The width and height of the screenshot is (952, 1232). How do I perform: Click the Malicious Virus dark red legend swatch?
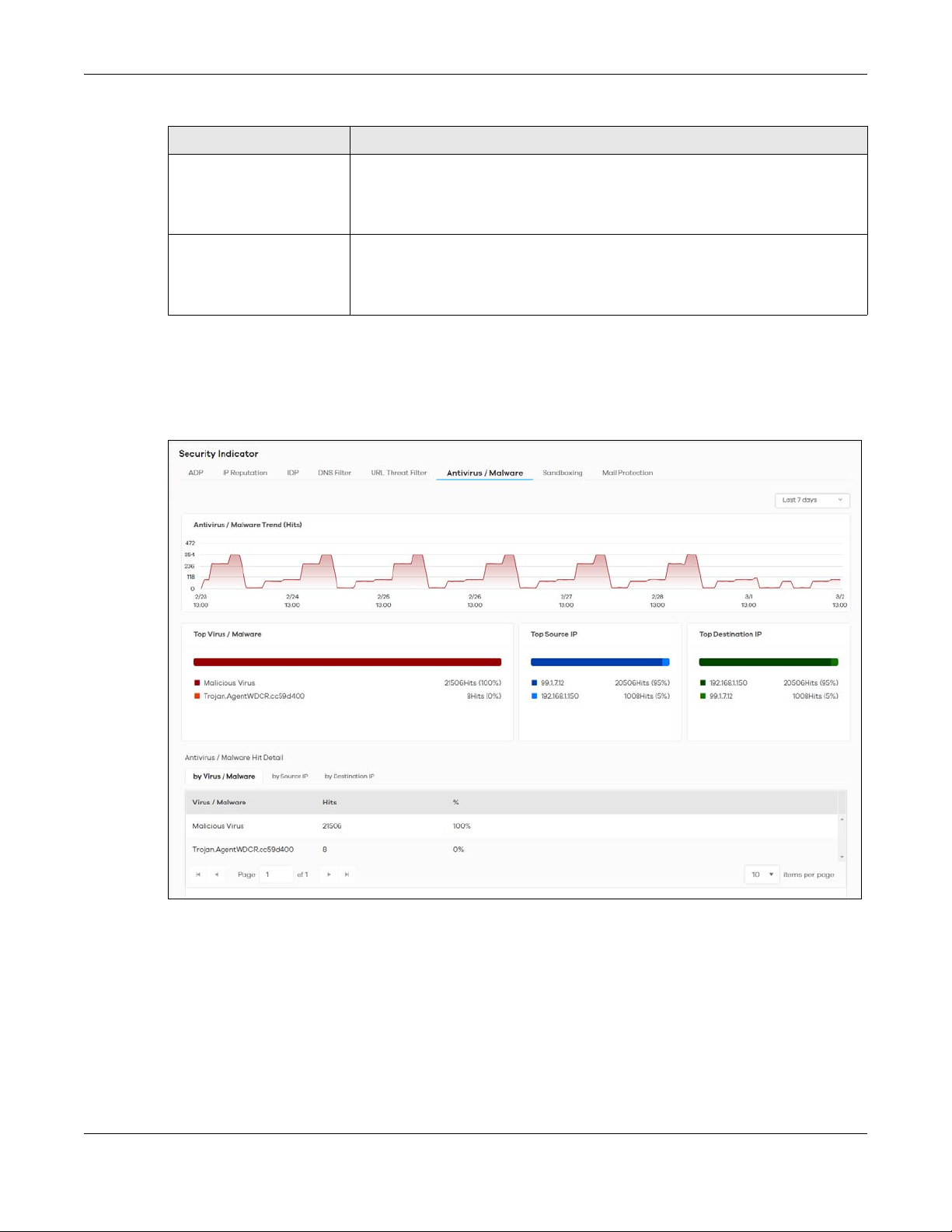tap(197, 683)
